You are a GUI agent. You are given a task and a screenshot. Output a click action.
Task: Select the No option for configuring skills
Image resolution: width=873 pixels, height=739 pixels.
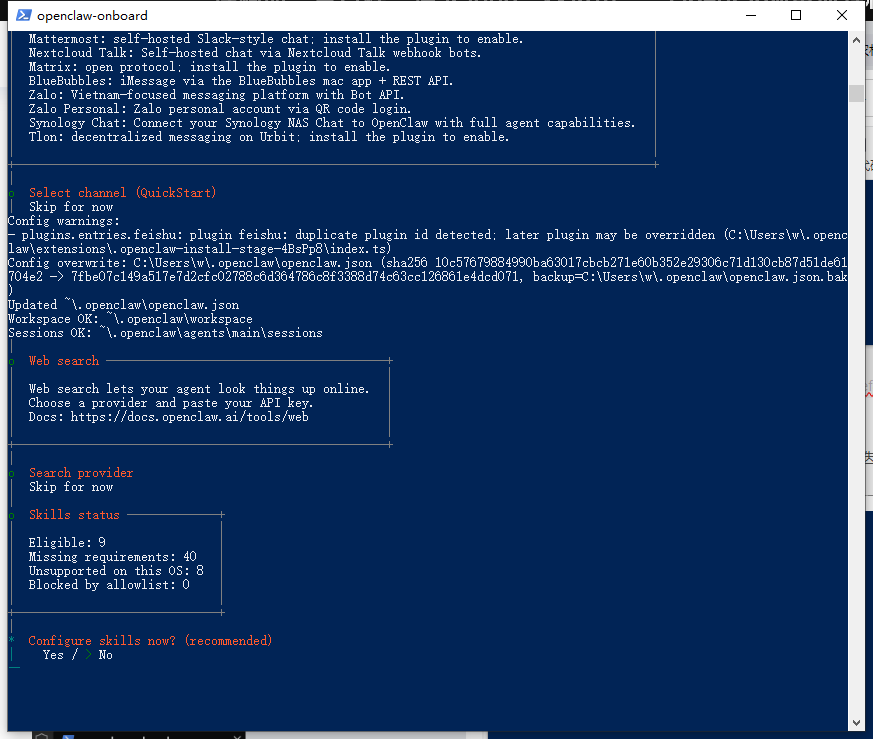[x=105, y=655]
